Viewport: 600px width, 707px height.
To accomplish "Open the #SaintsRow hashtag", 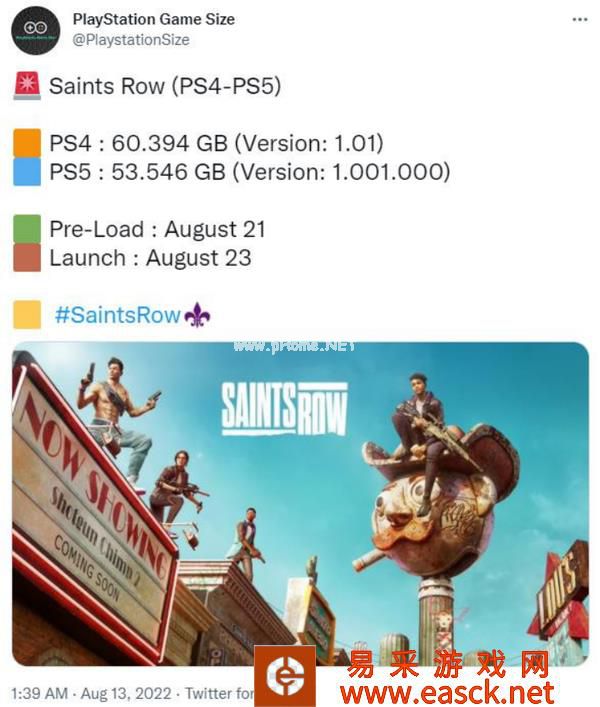I will [x=117, y=314].
